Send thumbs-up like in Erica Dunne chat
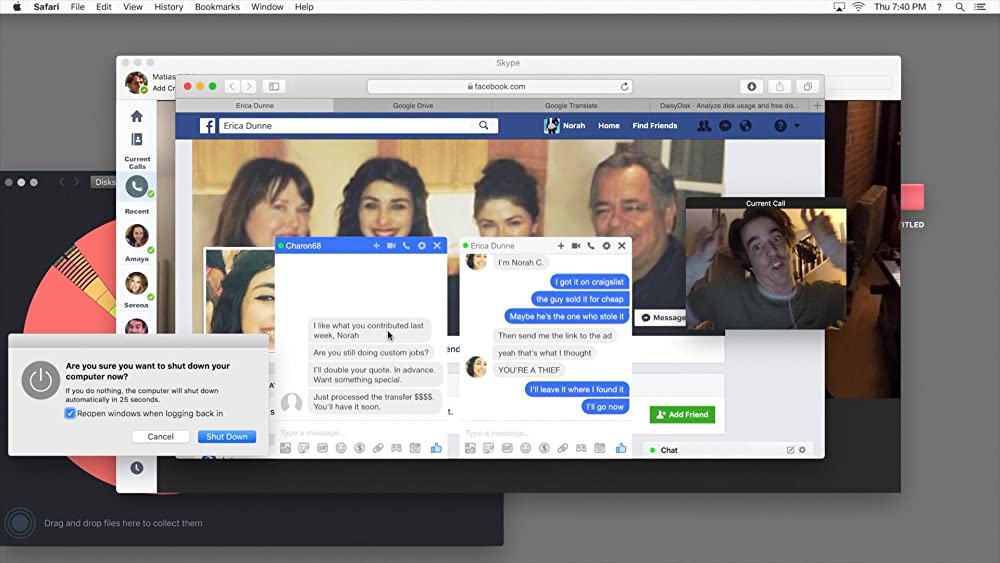The image size is (1000, 563). 621,449
